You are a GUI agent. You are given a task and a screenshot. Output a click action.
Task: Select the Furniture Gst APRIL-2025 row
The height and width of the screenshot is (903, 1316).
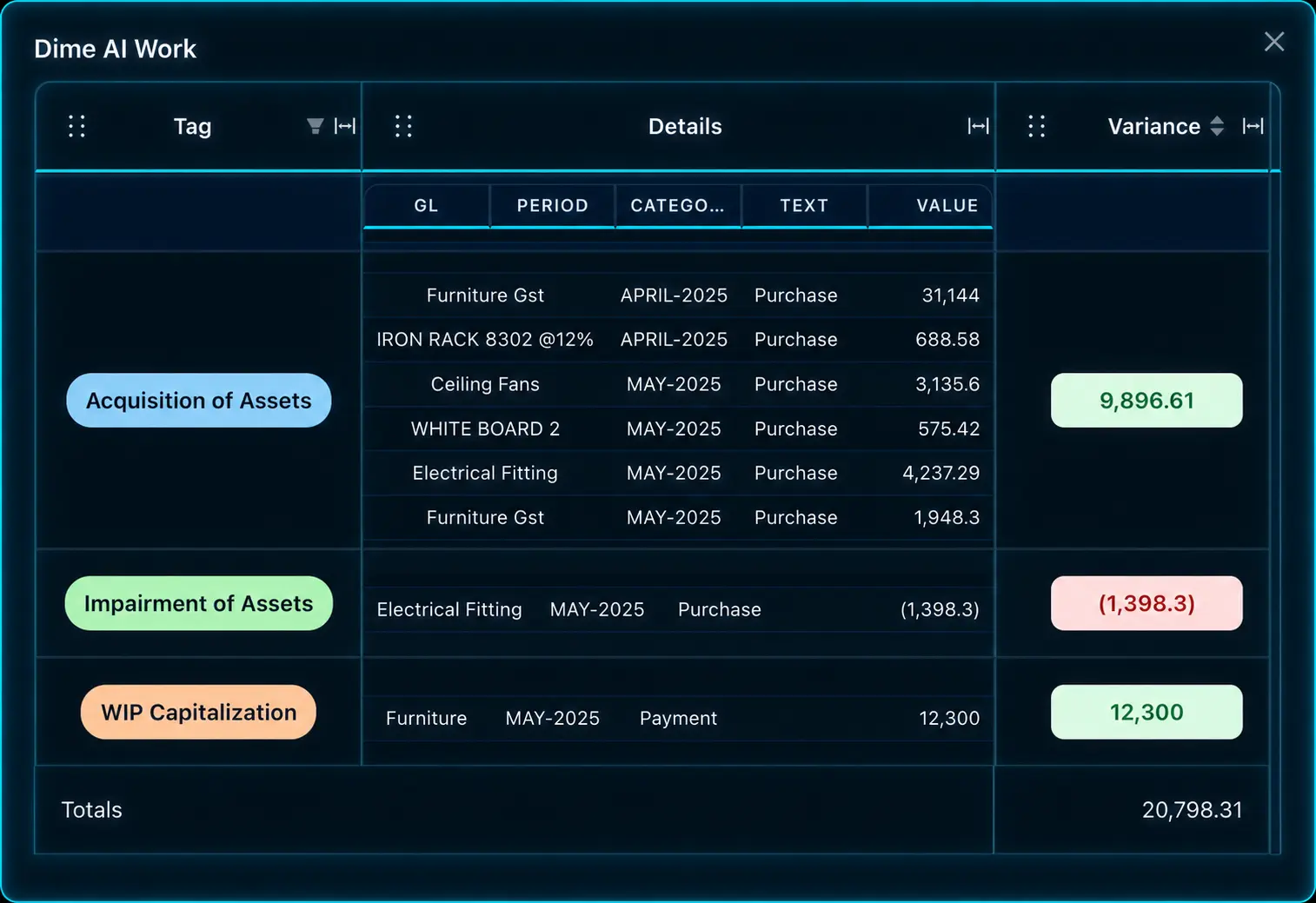(678, 295)
